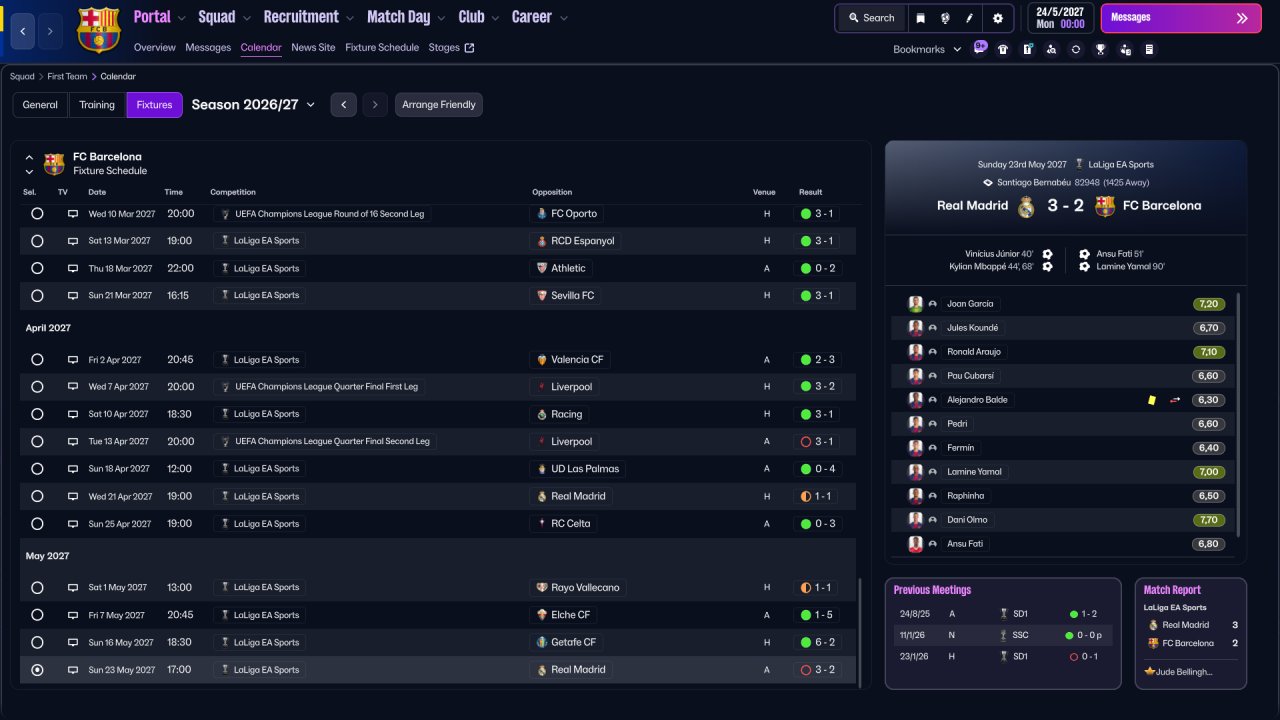Click the FC Barcelona crest in Fixture Schedule header
Image resolution: width=1280 pixels, height=720 pixels.
(54, 164)
